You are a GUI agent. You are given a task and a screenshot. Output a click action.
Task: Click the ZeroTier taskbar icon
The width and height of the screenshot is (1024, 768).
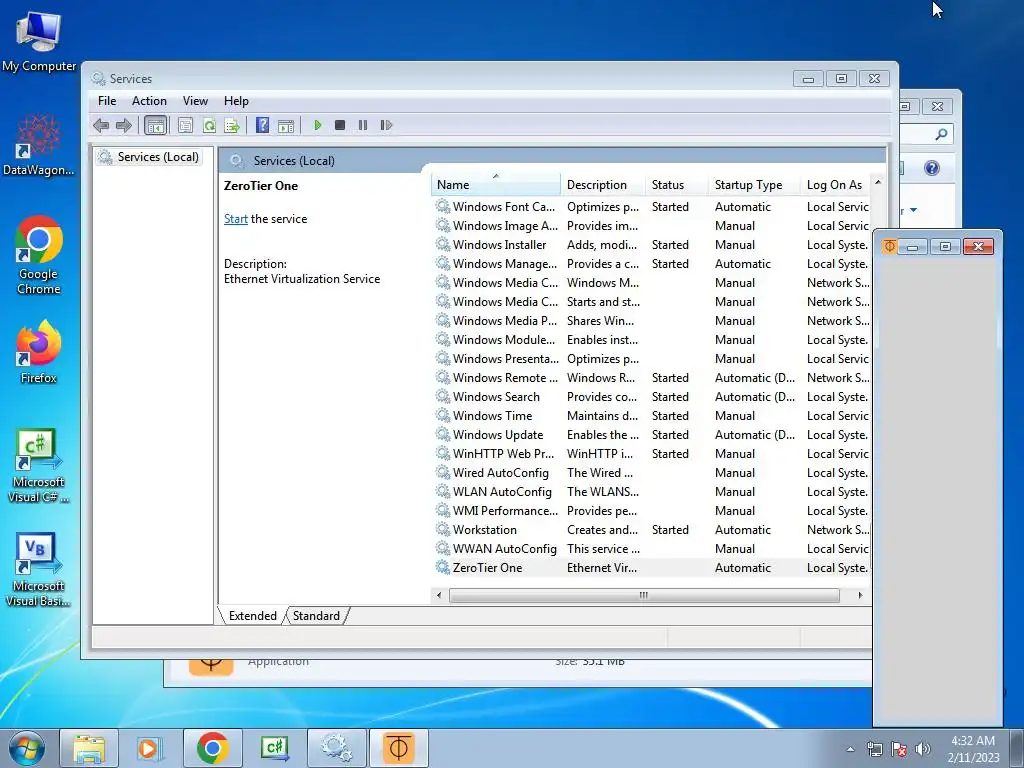pos(398,748)
